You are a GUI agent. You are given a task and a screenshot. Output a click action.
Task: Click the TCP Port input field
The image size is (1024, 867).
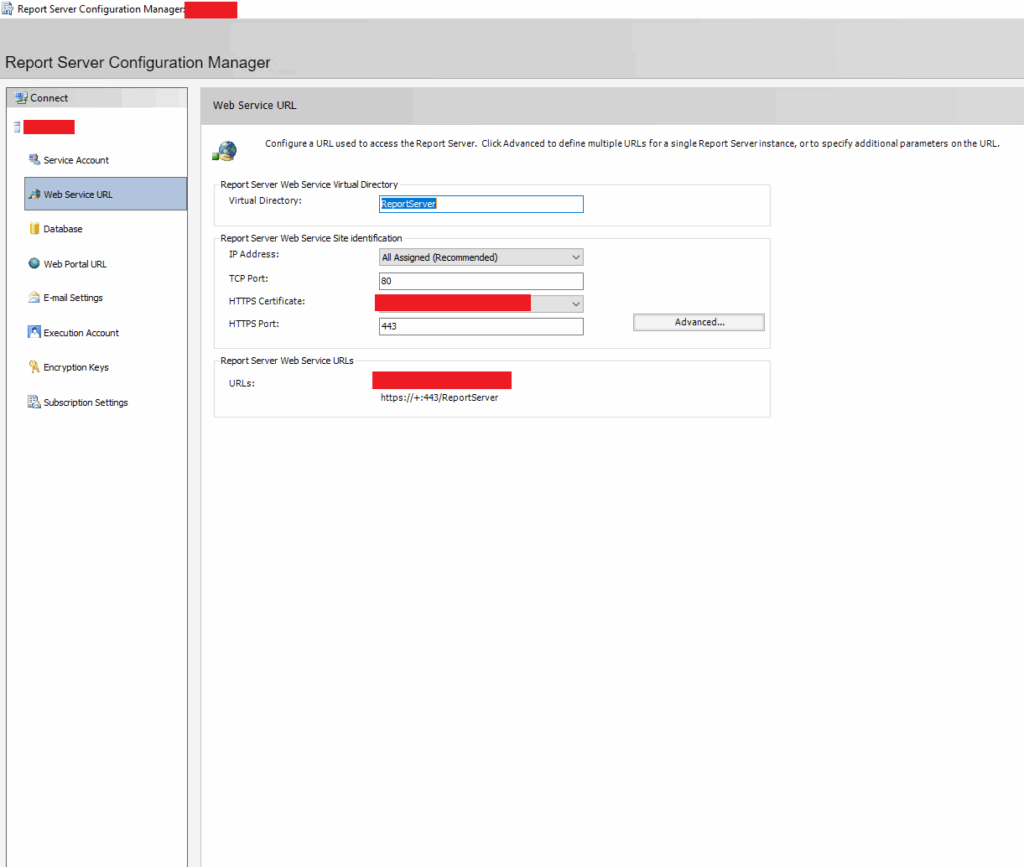click(x=481, y=281)
